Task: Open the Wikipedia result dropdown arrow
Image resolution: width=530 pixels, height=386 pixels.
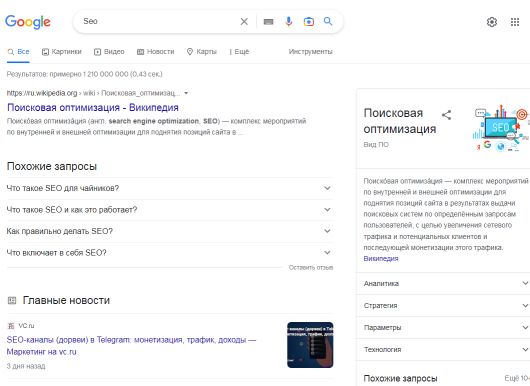Action: click(x=186, y=93)
